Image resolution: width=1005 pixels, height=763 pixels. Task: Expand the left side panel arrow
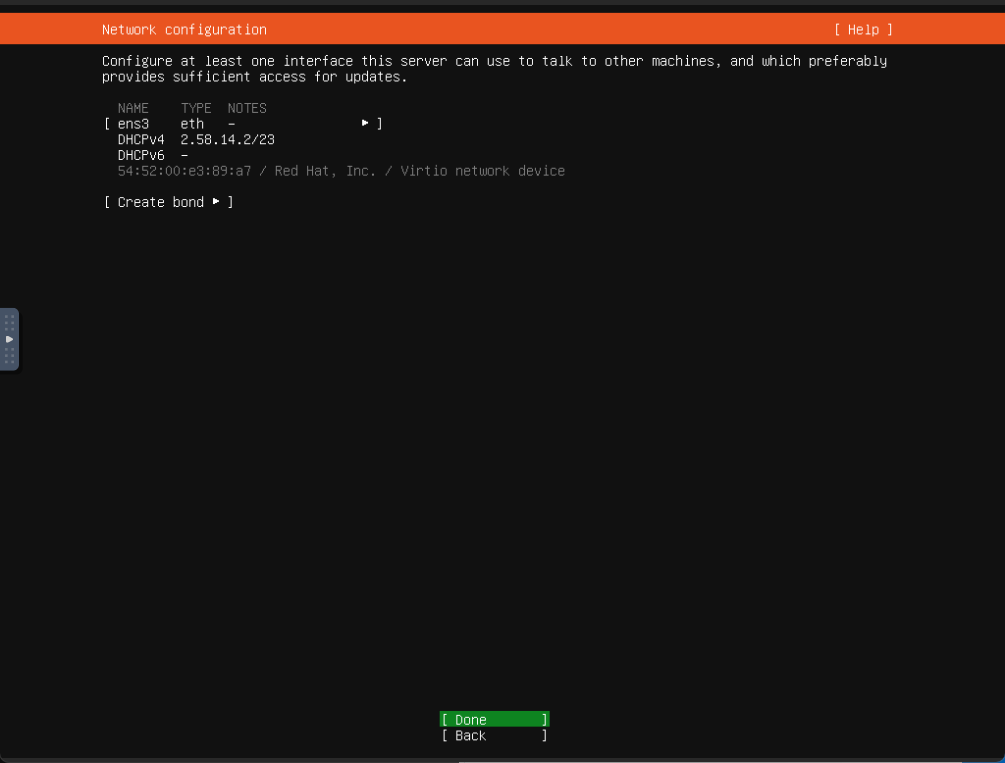click(x=9, y=339)
